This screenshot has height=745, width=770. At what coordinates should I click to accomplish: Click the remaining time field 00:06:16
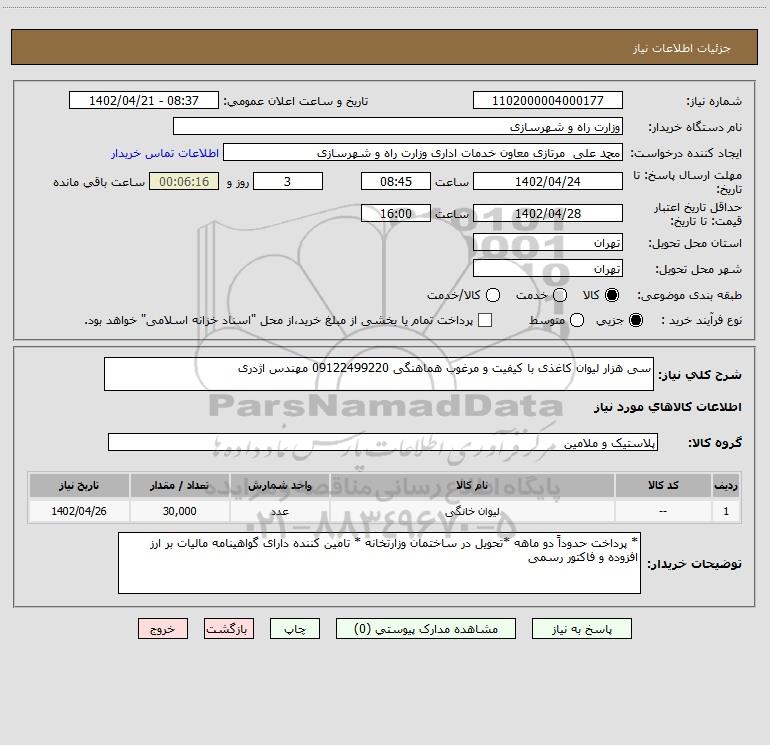pos(184,181)
